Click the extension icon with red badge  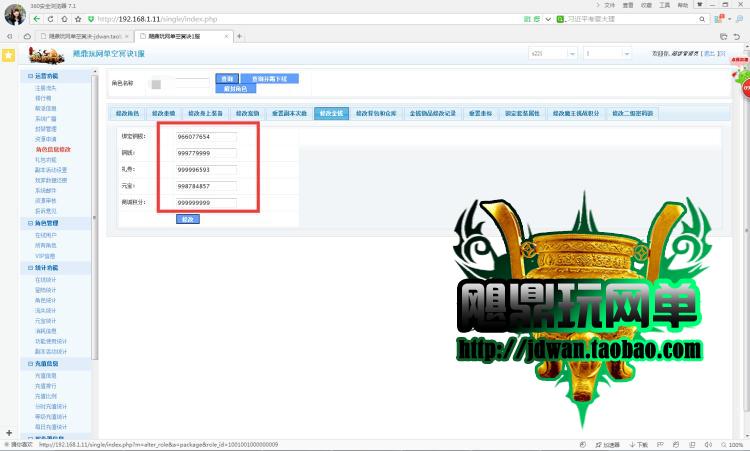pyautogui.click(x=718, y=19)
